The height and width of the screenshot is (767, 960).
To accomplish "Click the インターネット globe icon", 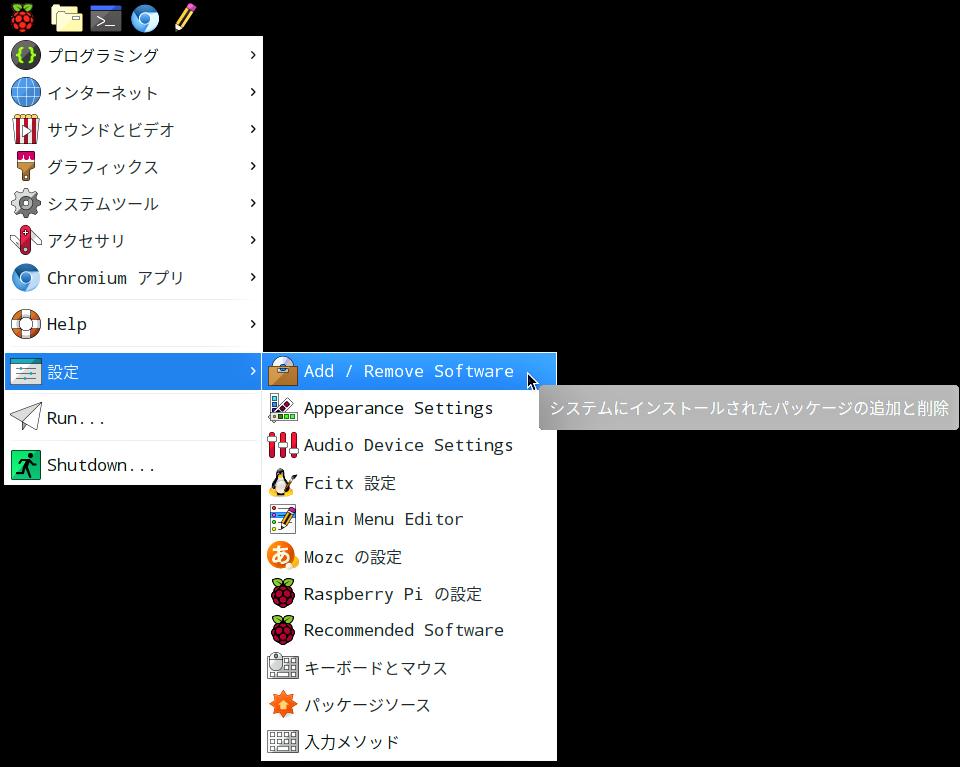I will pyautogui.click(x=26, y=92).
